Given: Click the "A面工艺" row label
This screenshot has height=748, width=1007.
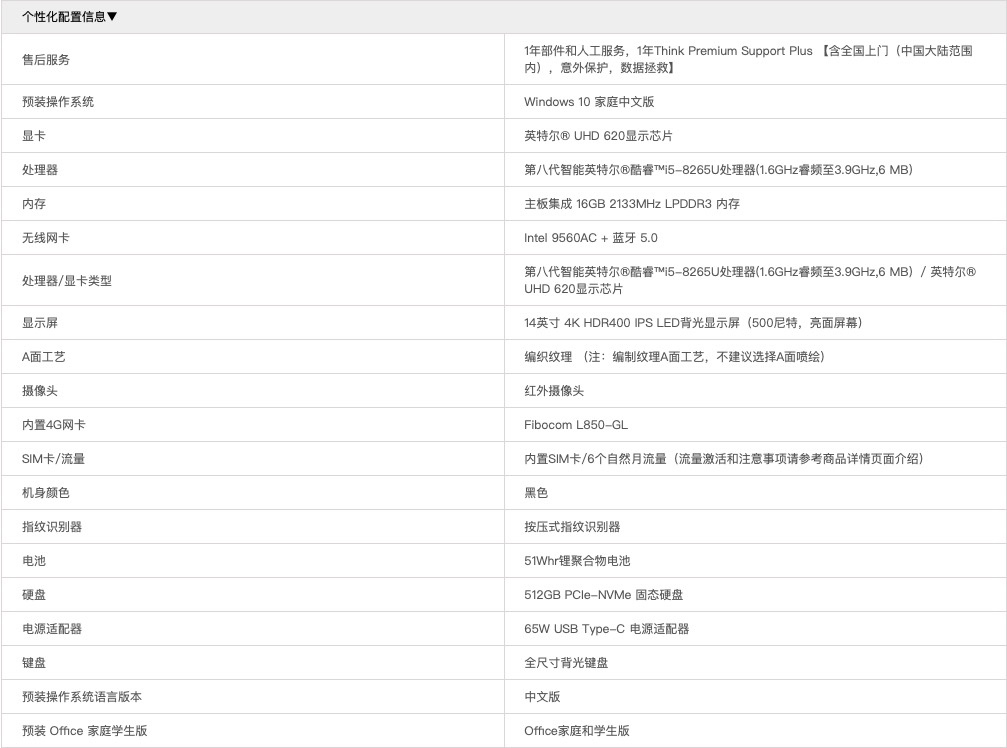Looking at the screenshot, I should pos(44,356).
